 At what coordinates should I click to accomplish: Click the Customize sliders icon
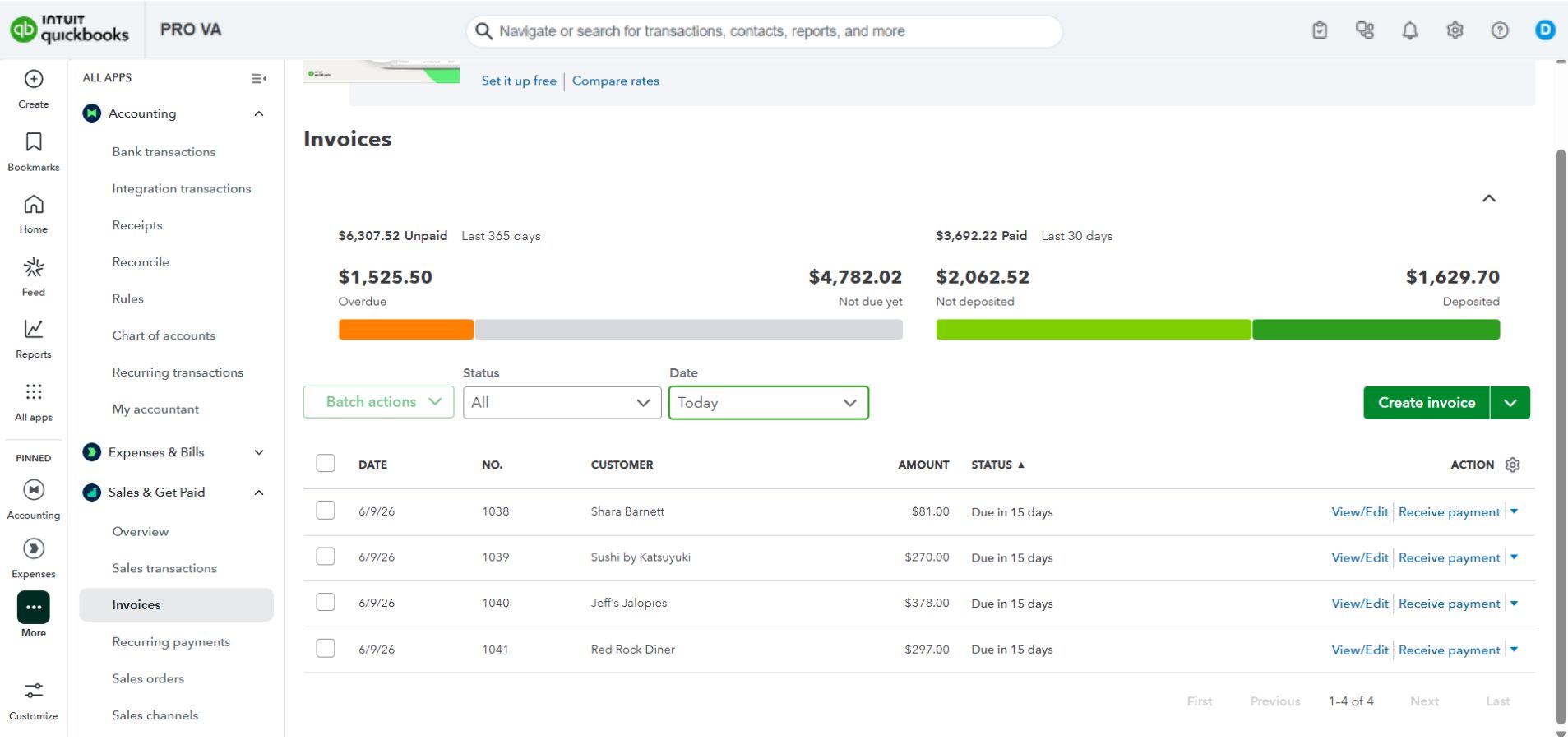pos(34,691)
